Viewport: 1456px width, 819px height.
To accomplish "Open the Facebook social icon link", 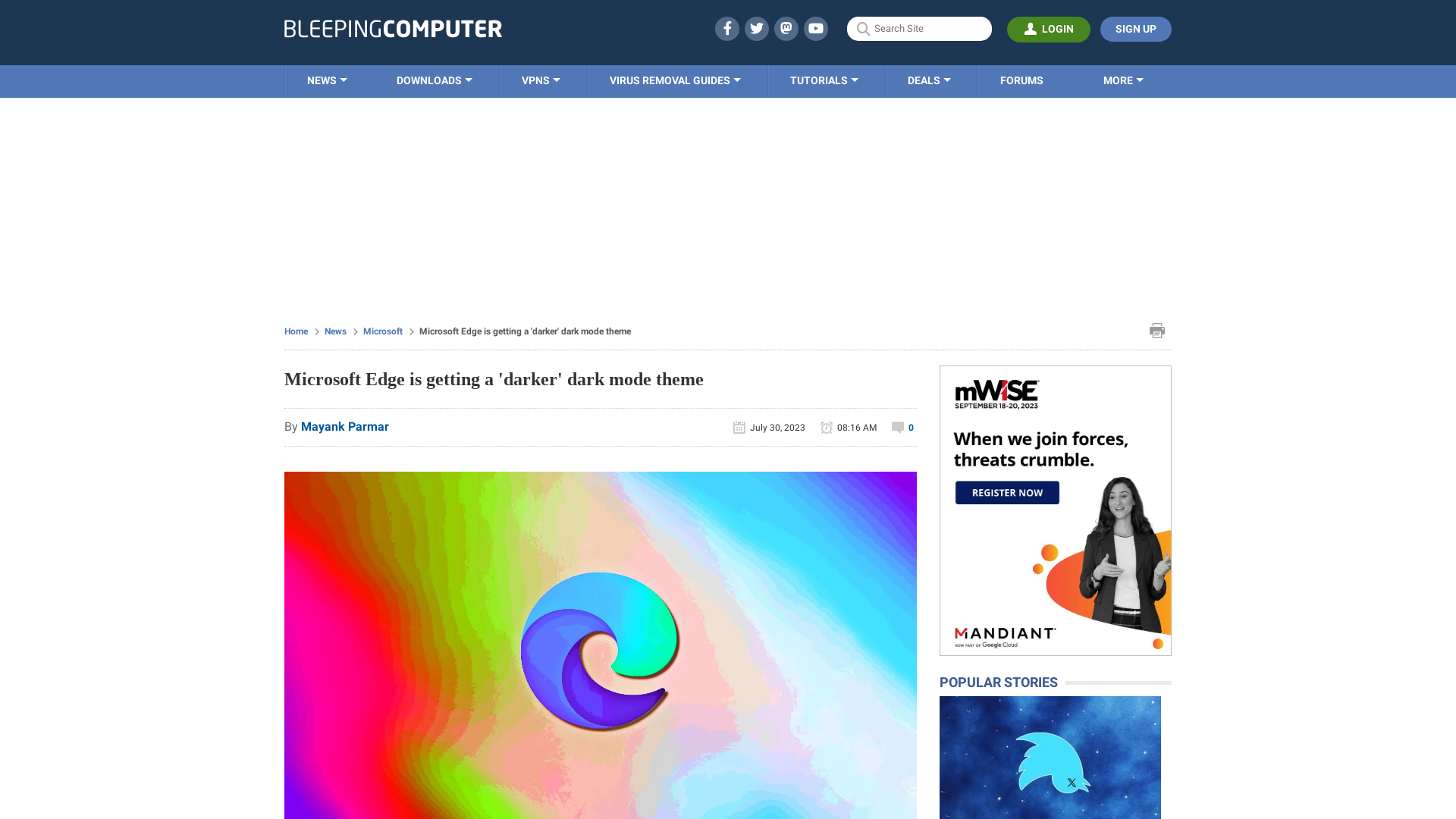I will tap(727, 28).
